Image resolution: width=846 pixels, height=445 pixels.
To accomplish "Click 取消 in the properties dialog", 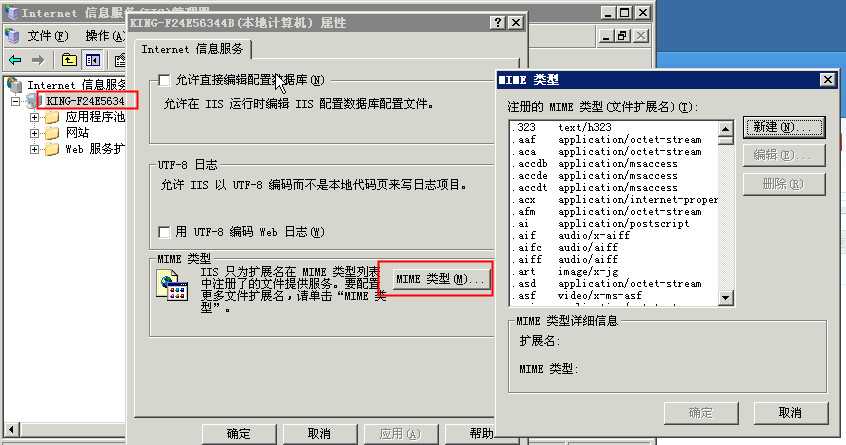I will point(319,434).
